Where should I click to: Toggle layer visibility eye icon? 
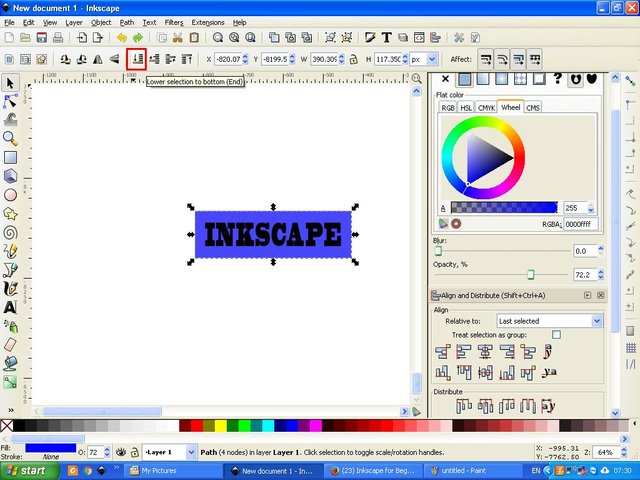coord(120,452)
